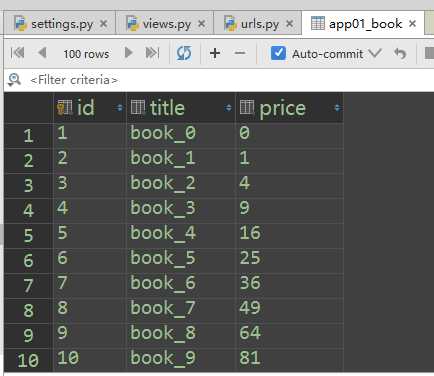Screen dimensions: 434x376
Task: Click the filter search magnifier icon
Action: point(14,80)
